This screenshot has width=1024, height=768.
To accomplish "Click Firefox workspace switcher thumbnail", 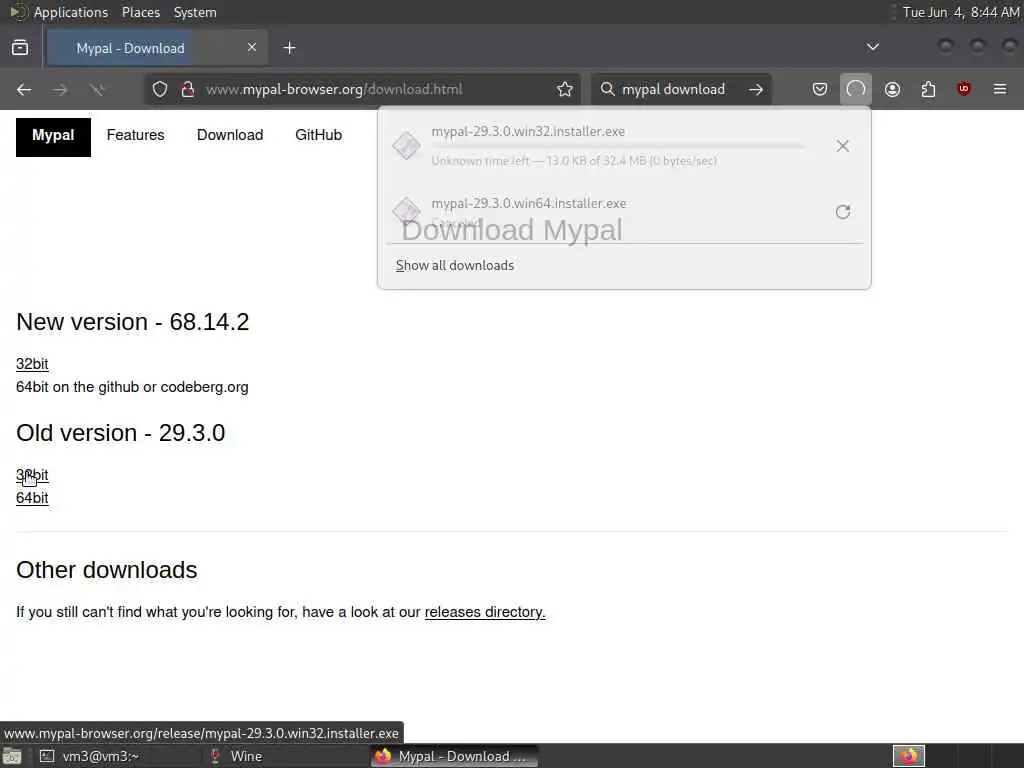I will click(x=908, y=756).
